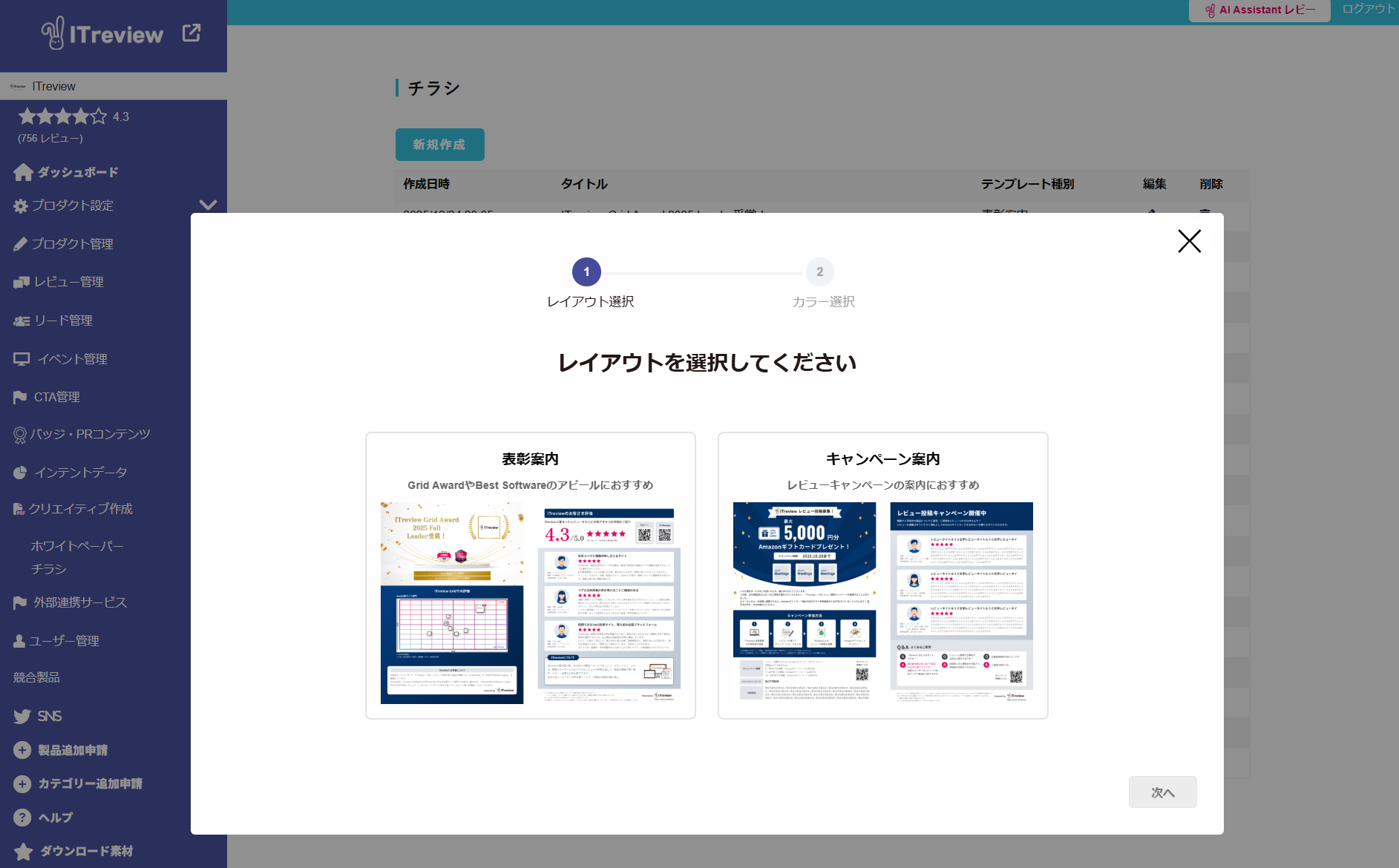
Task: Click the product settings gear icon
Action: (x=21, y=206)
